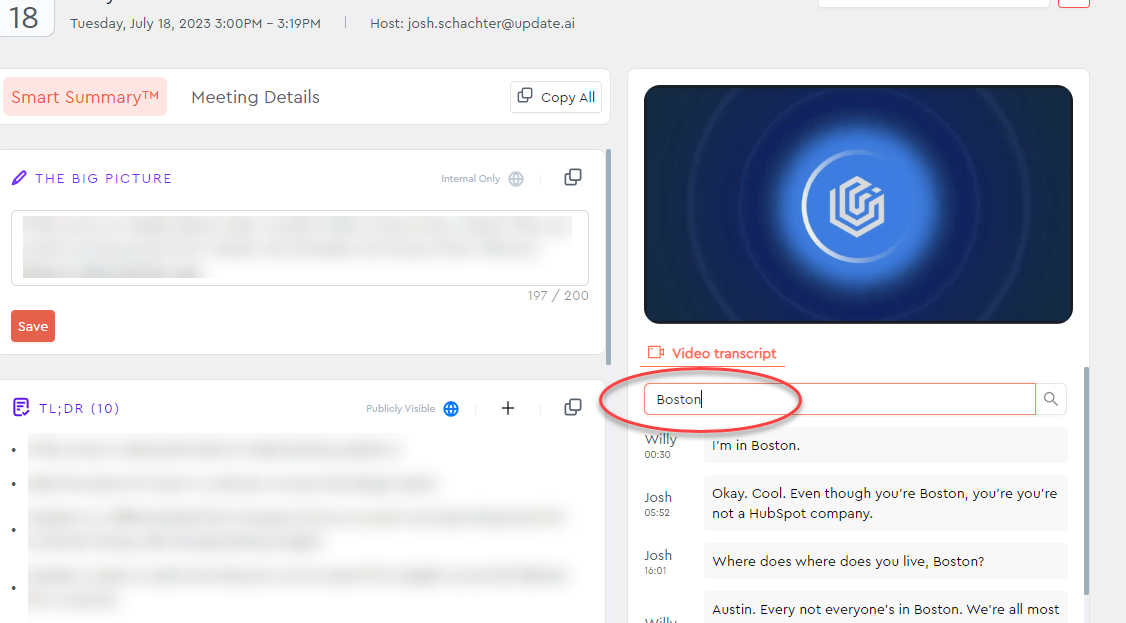Toggle Internal Only globe visibility
The image size is (1126, 623).
point(516,179)
